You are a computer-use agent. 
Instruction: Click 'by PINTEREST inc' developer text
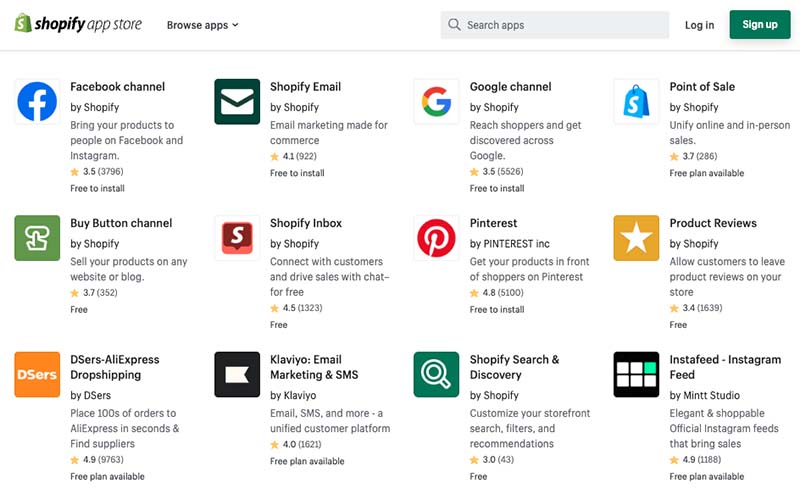pyautogui.click(x=510, y=243)
